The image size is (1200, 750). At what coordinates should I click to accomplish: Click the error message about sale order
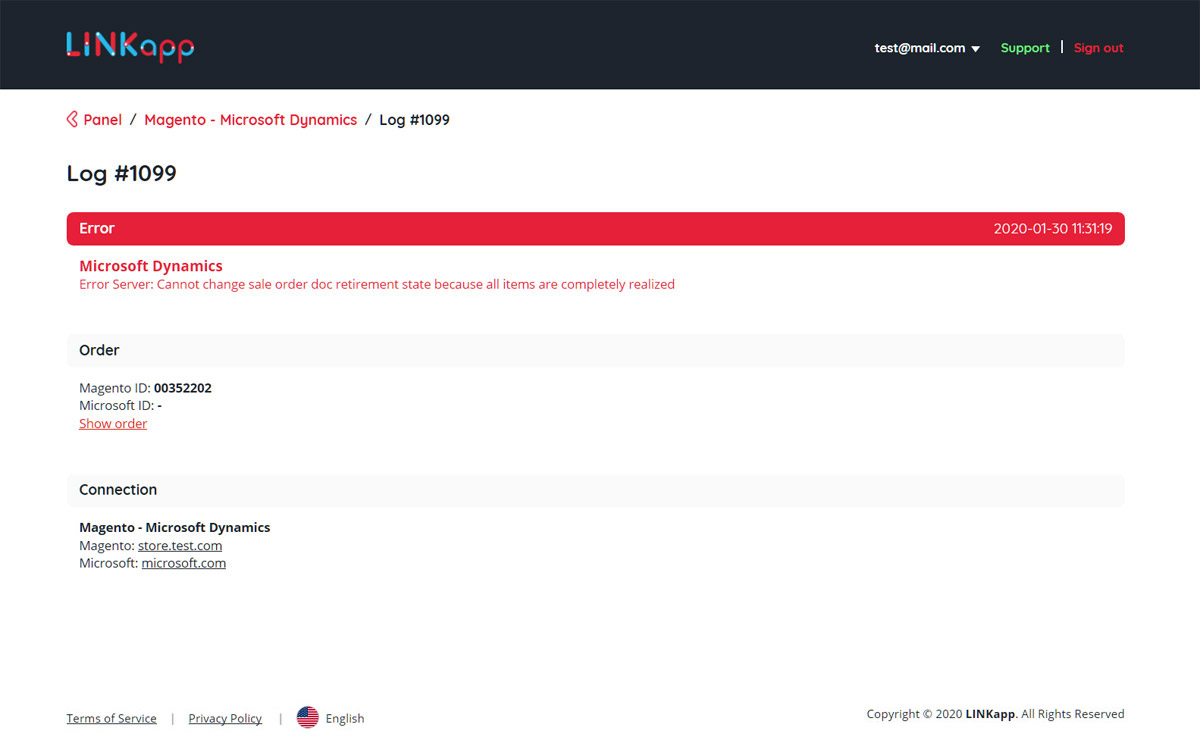point(377,285)
